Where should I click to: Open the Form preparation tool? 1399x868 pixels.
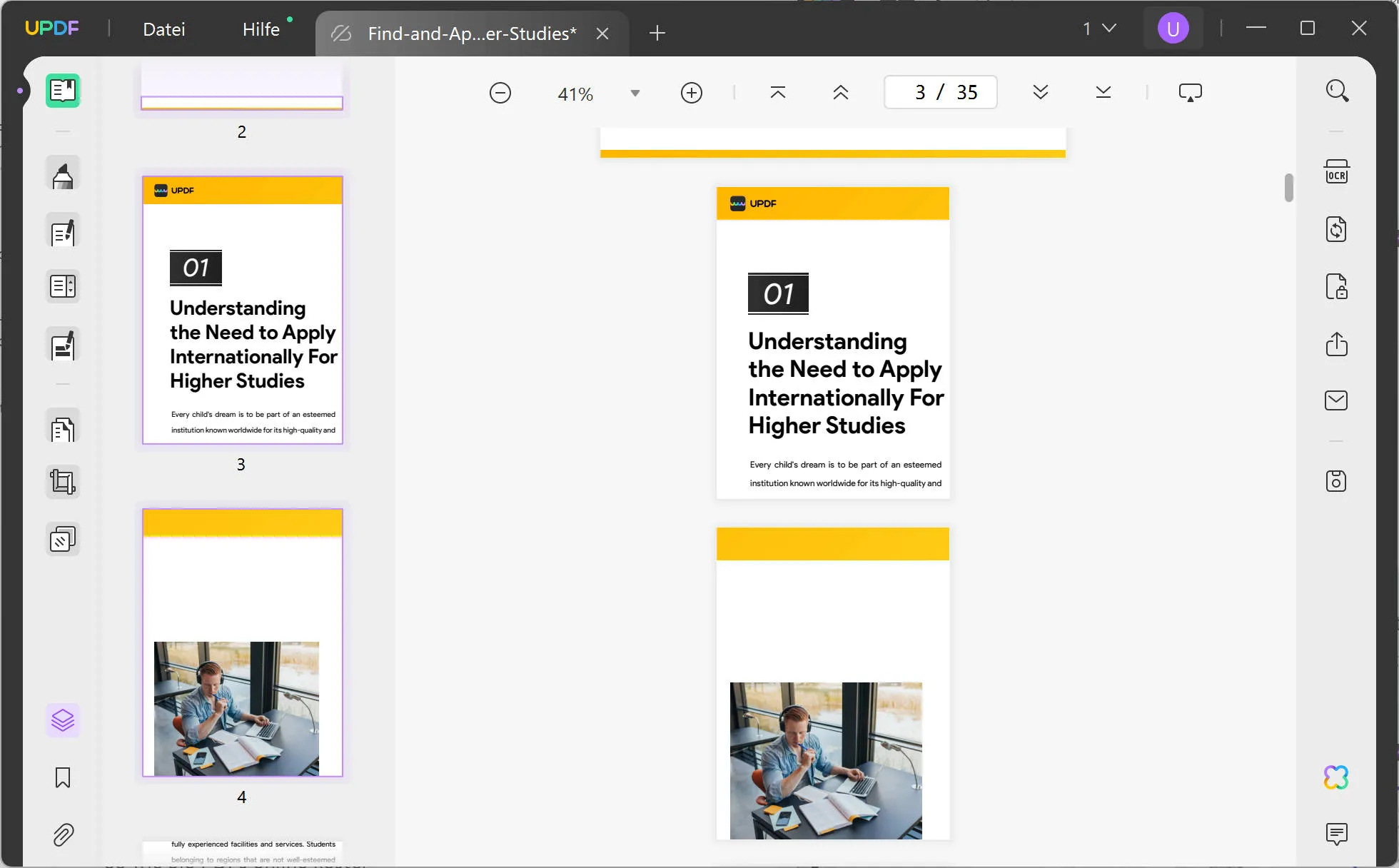(x=63, y=286)
